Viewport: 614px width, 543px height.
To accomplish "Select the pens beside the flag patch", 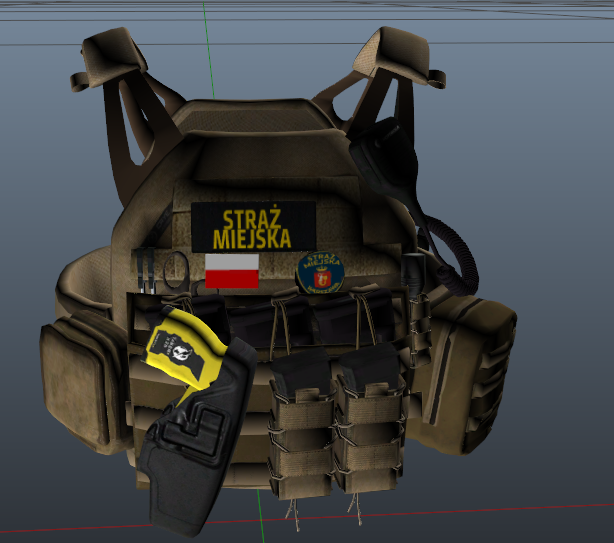I will click(x=144, y=272).
